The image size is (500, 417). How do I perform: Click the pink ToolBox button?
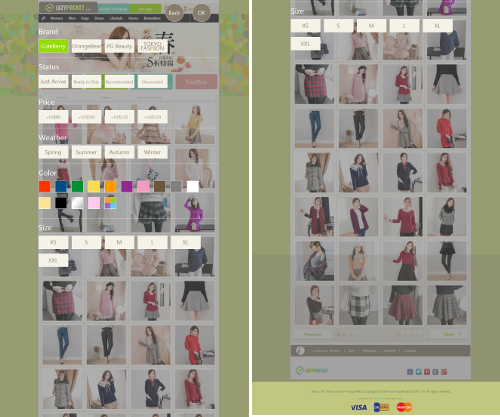point(197,82)
